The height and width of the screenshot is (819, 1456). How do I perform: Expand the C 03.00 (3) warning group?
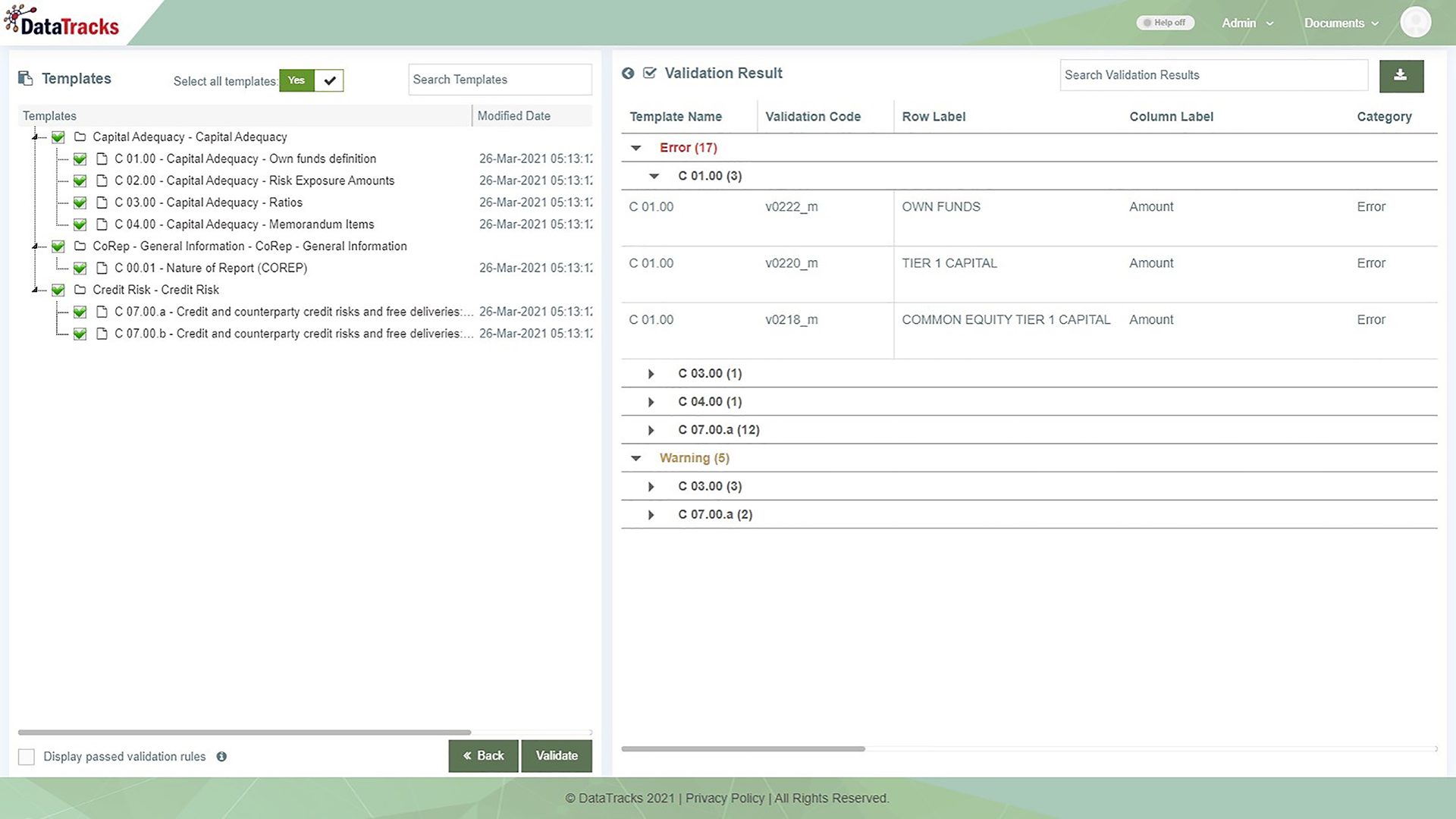(x=651, y=487)
